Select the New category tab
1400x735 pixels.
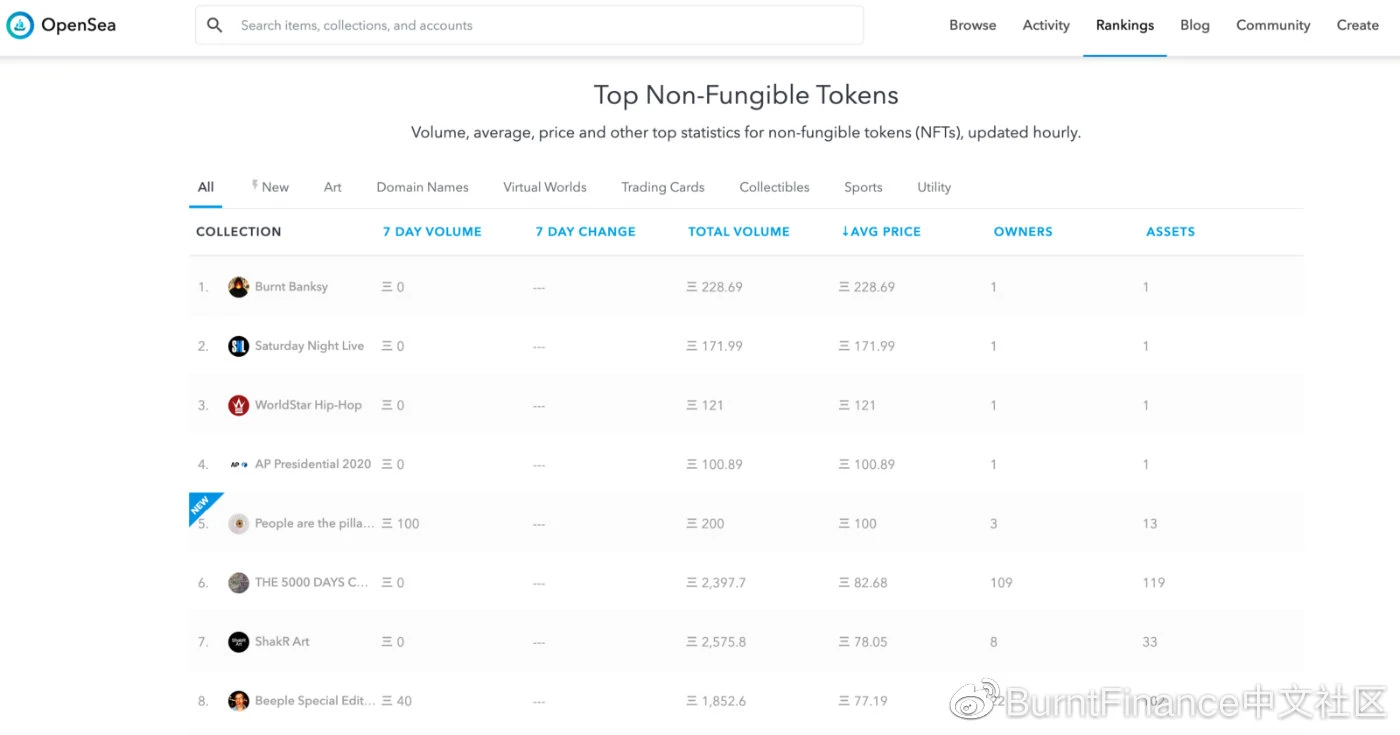click(270, 187)
